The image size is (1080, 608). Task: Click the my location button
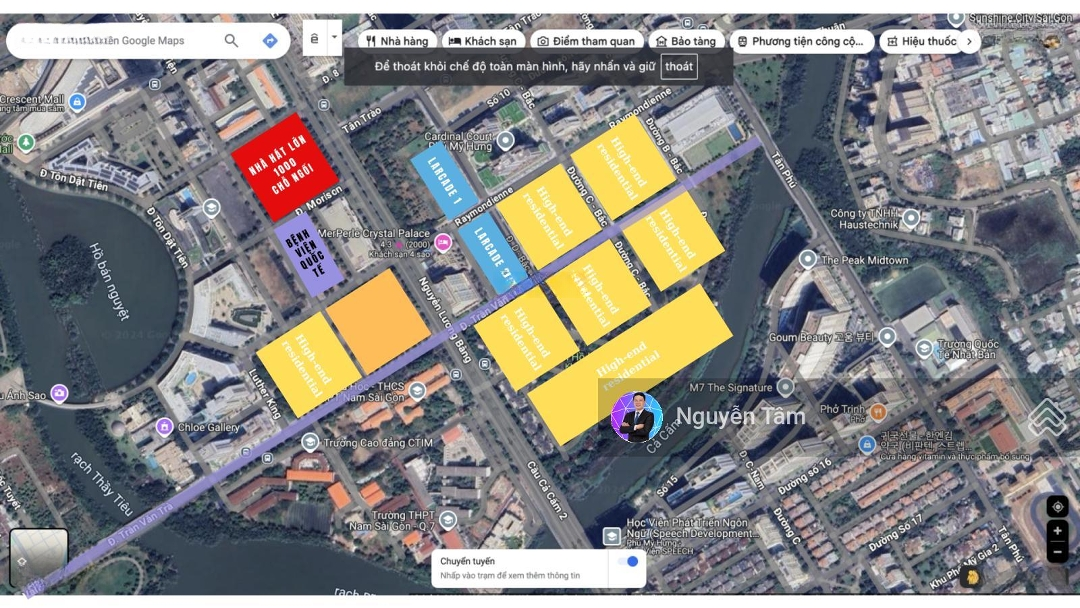tap(1057, 506)
